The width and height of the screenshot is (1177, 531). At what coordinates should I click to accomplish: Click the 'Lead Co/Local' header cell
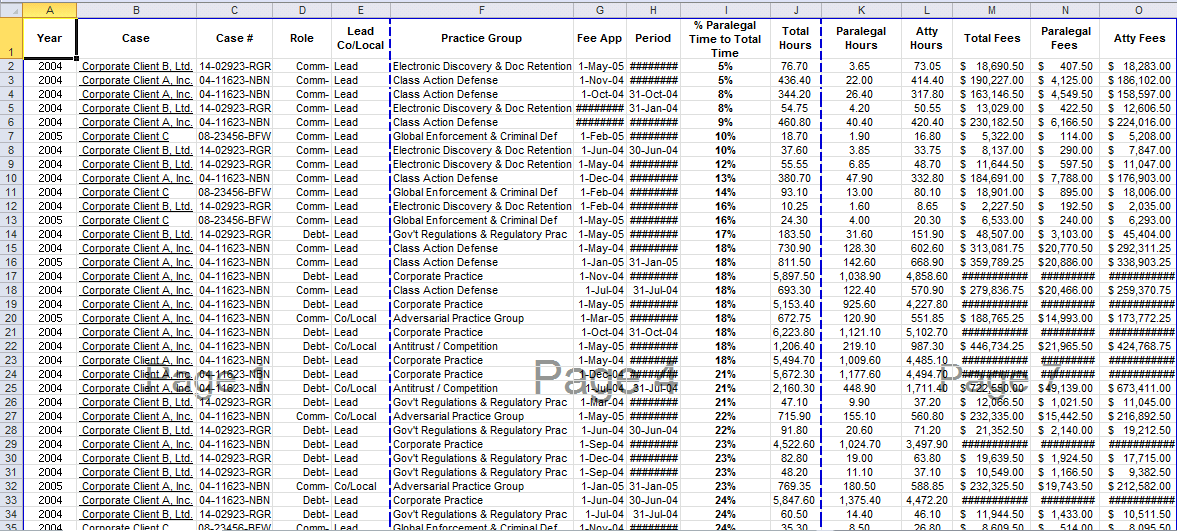coord(361,38)
